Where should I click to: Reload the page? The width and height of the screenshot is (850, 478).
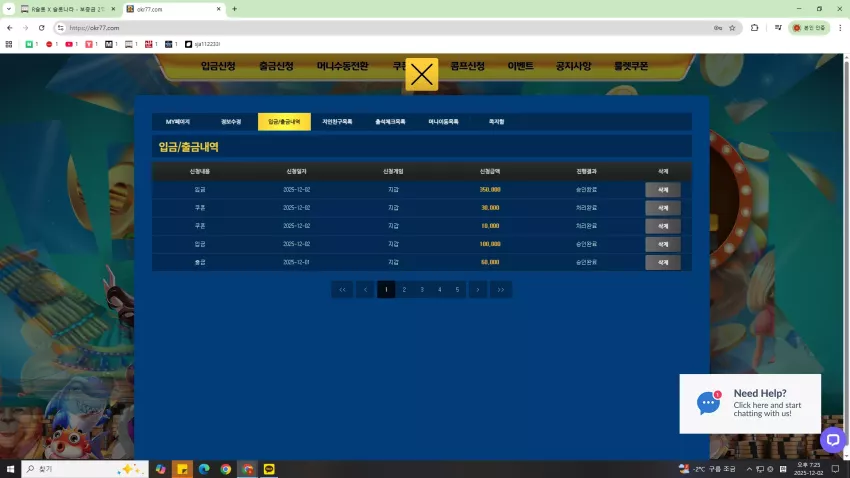click(x=41, y=28)
